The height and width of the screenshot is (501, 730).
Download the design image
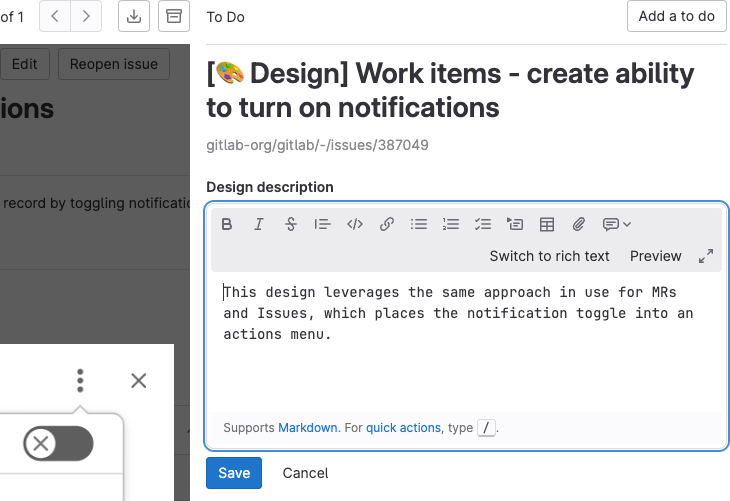134,16
